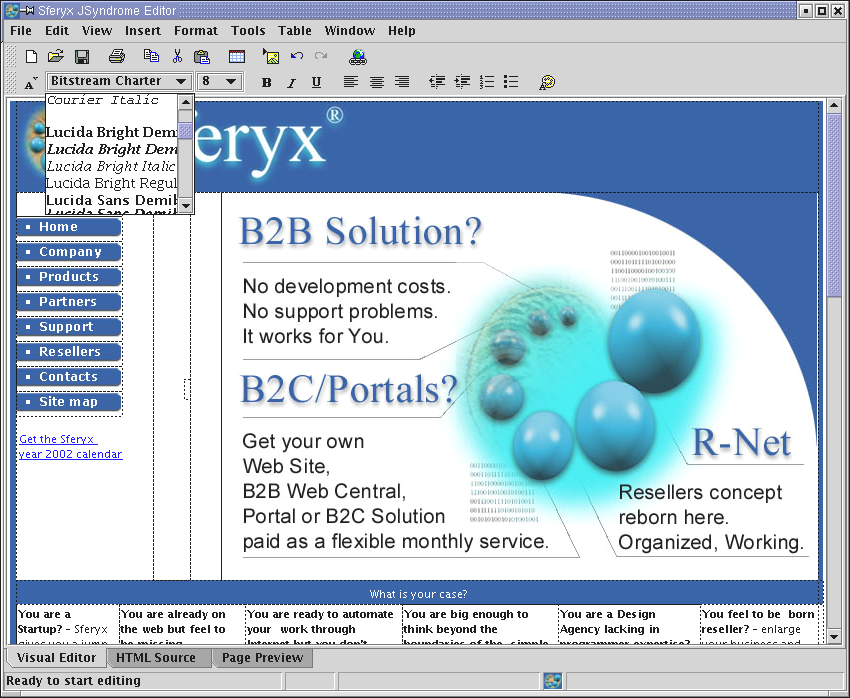
Task: Center align text with the toolbar icon
Action: 377,82
